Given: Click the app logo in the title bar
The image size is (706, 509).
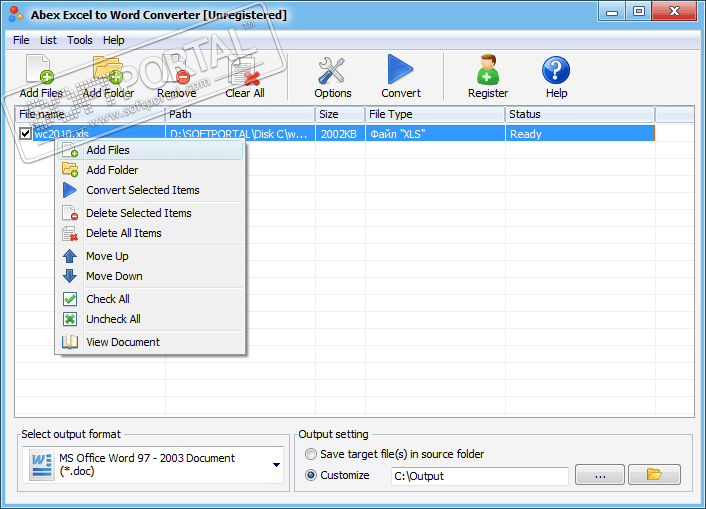Looking at the screenshot, I should click(x=15, y=14).
